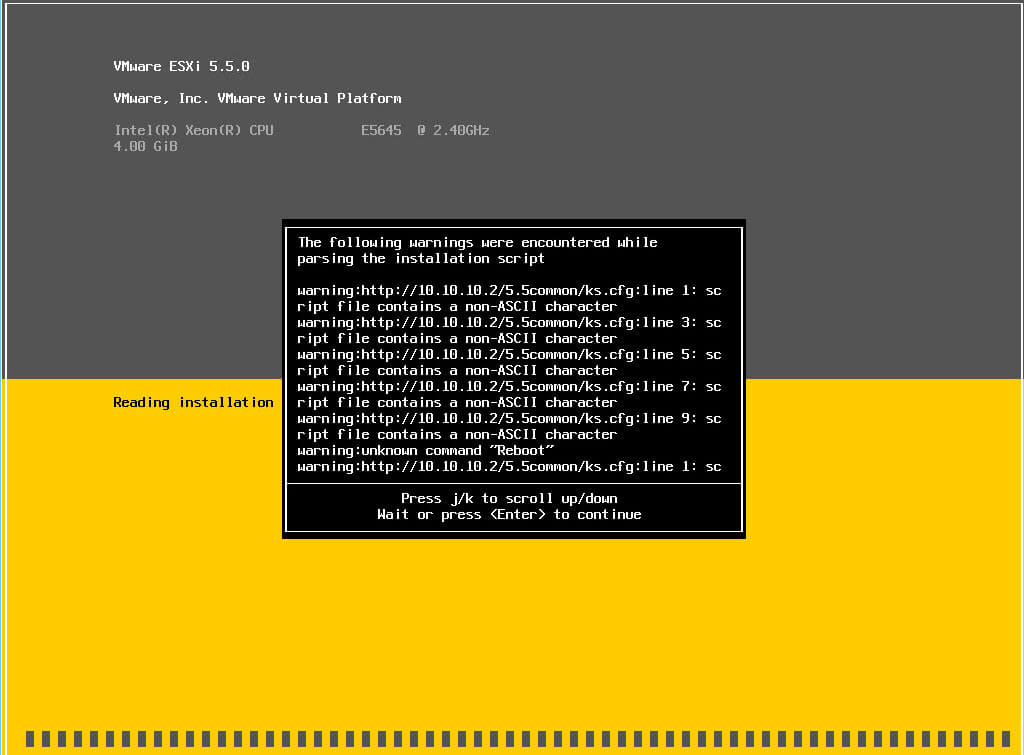Select the ks.cfg line 3 non-ASCII warning

click(x=509, y=330)
